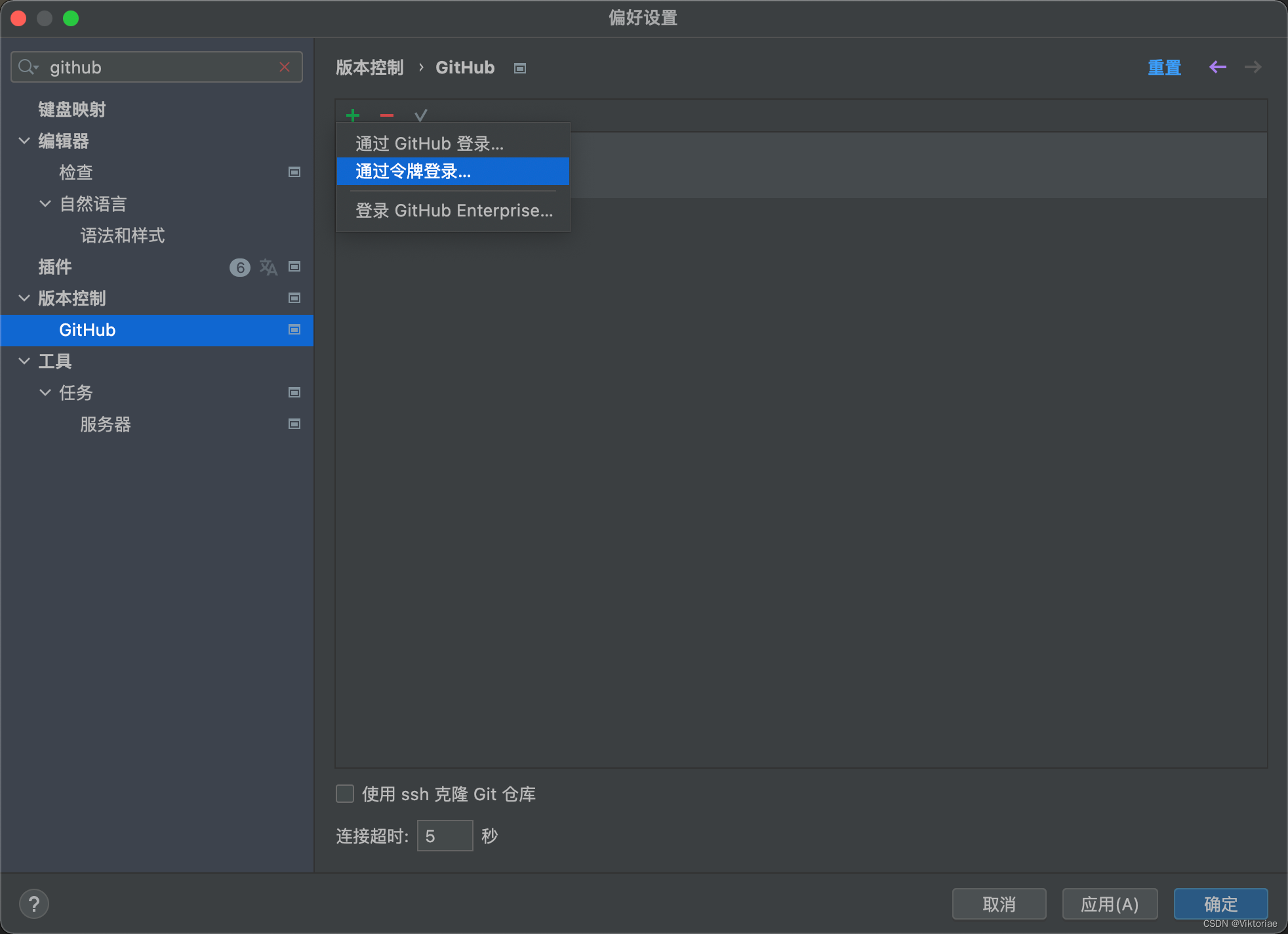Click the small icon next to GitHub breadcrumb title
Screen dimensions: 1288x934
519,68
